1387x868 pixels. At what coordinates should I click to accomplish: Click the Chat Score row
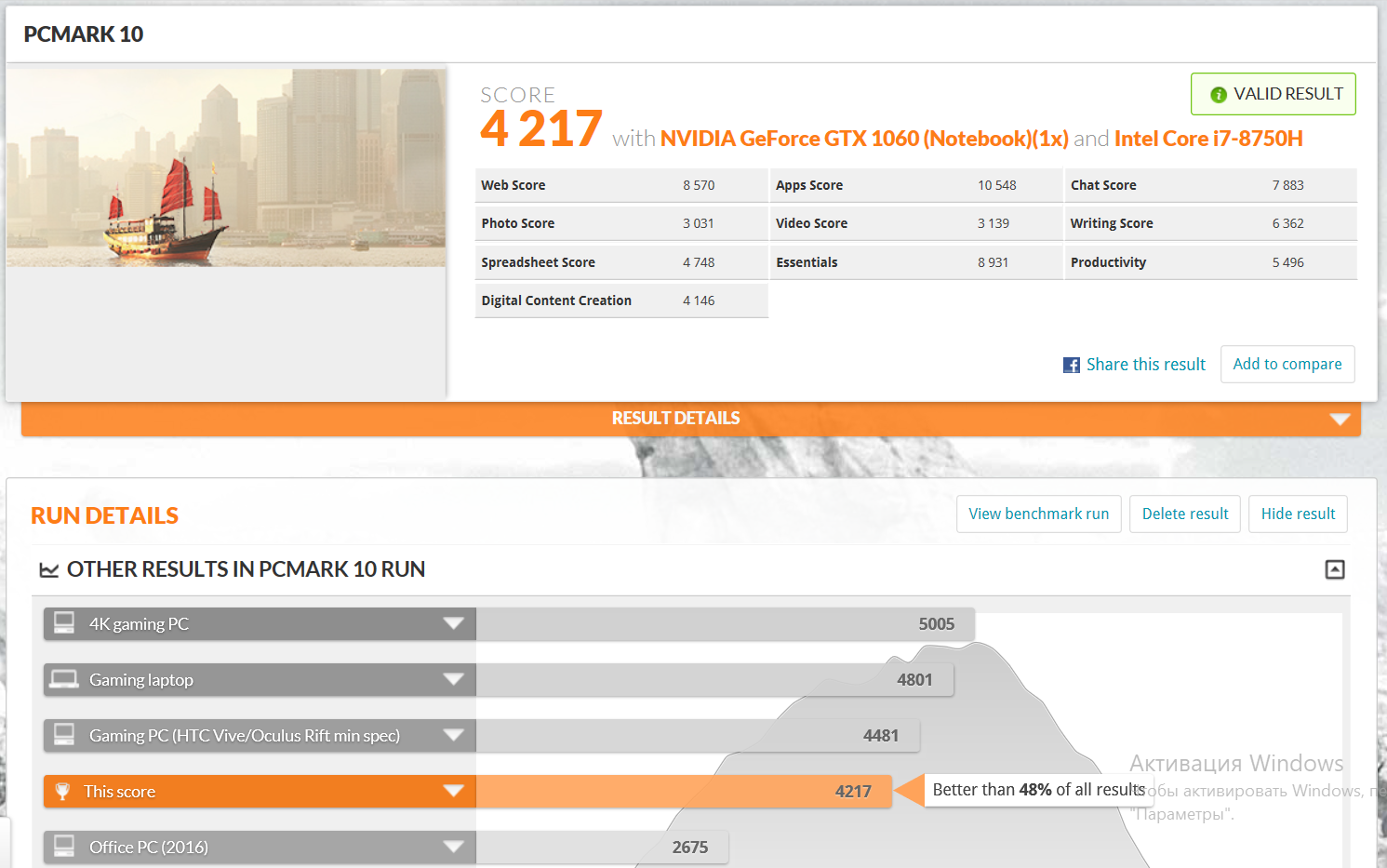pos(1210,185)
